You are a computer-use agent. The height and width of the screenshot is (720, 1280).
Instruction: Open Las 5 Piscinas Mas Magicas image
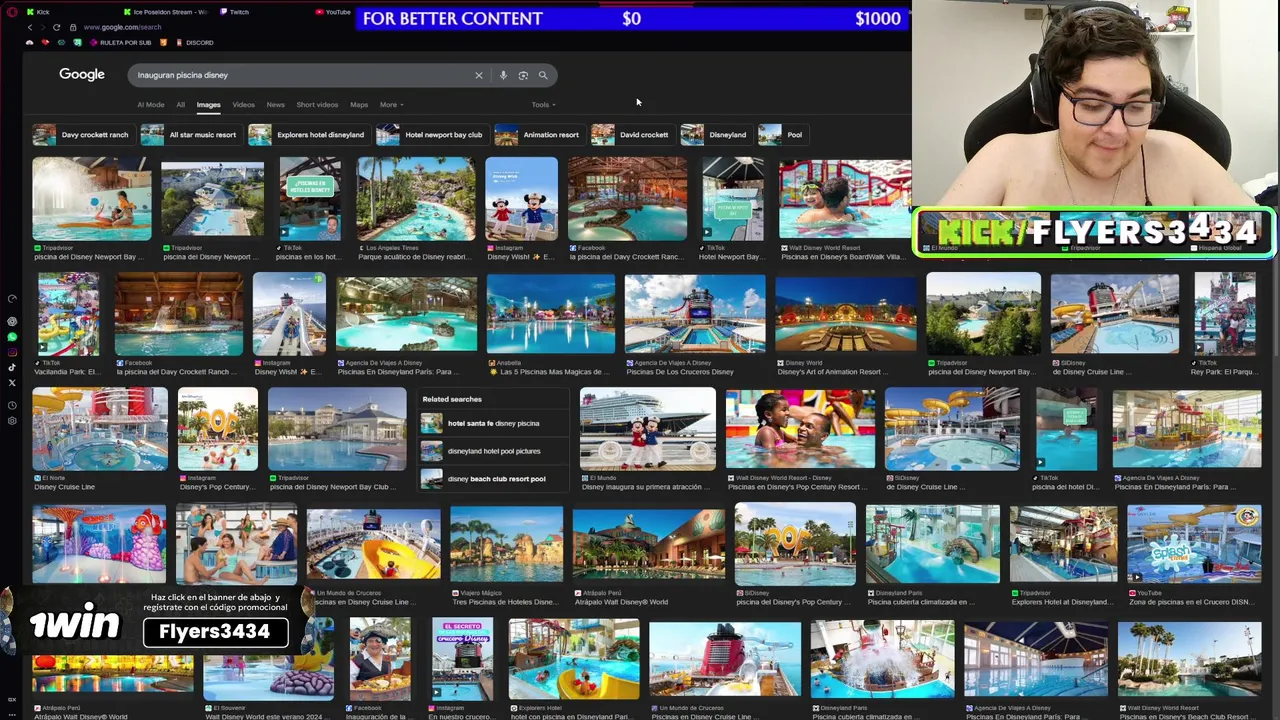coord(550,315)
